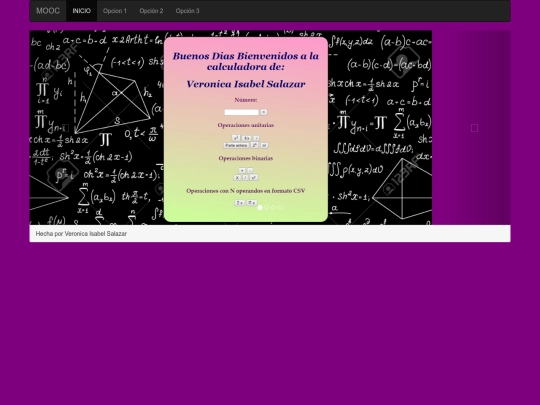Click the 'Numero:' label

coord(246,100)
